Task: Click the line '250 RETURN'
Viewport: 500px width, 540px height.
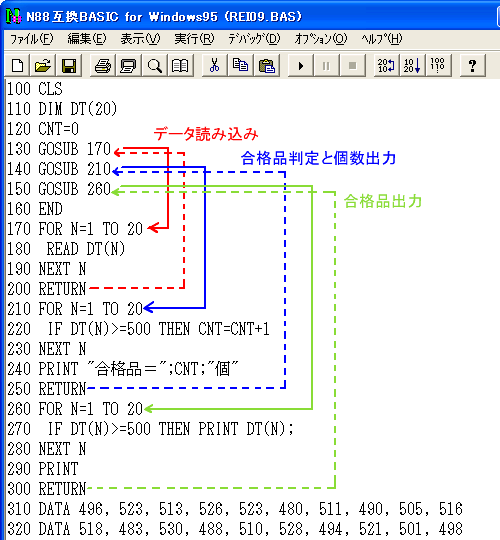Action: click(46, 388)
